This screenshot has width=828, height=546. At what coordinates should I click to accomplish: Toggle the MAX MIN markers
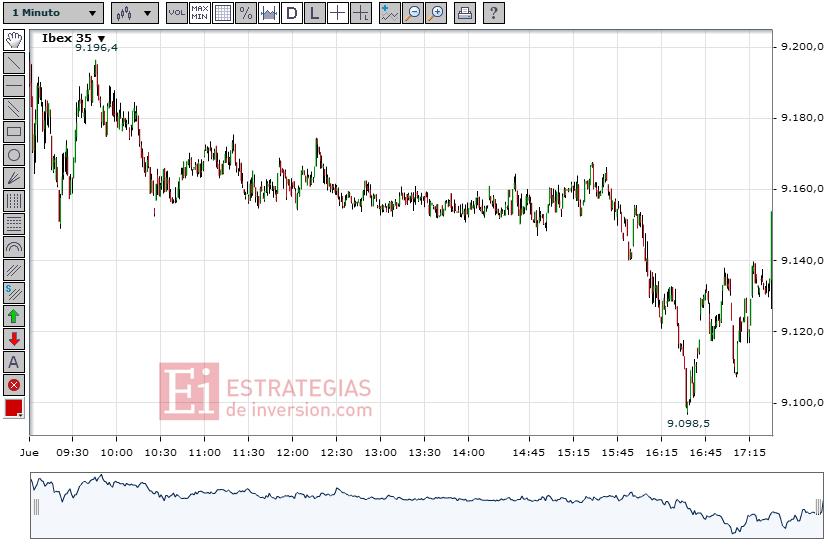point(200,13)
